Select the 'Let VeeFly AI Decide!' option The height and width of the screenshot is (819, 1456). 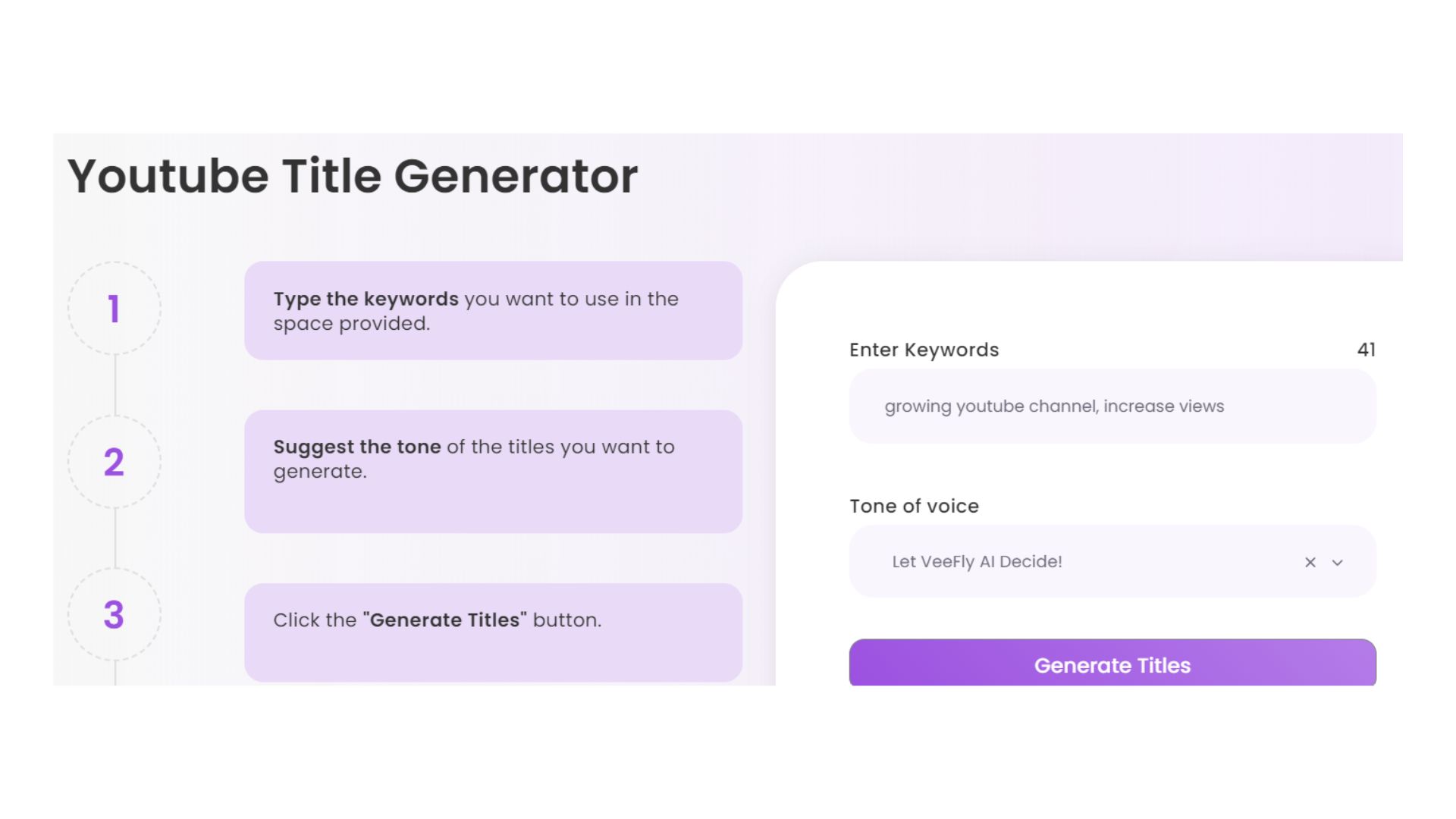point(977,562)
